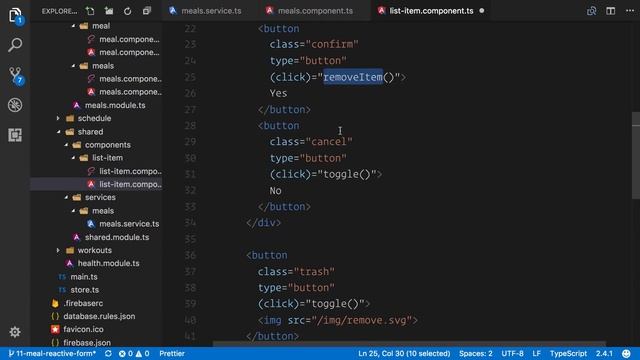640x360 pixels.
Task: Click the errors count icon in status bar
Action: [125, 353]
